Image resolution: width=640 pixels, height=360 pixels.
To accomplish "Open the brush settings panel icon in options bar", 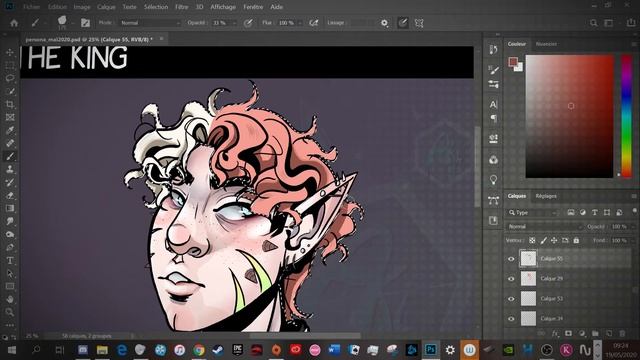I will [85, 23].
